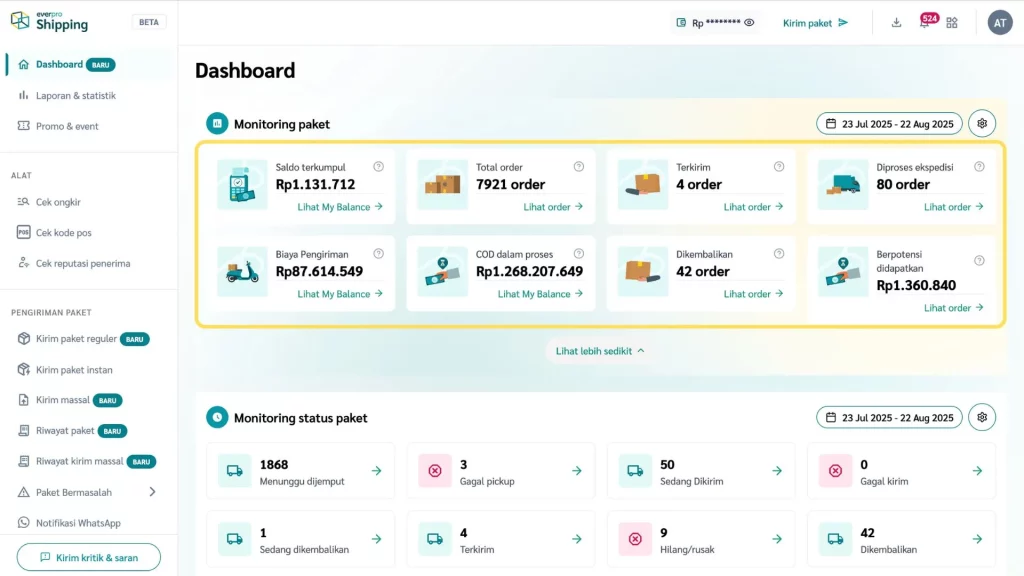
Task: Click the Everpro Shipping logo
Action: point(50,21)
